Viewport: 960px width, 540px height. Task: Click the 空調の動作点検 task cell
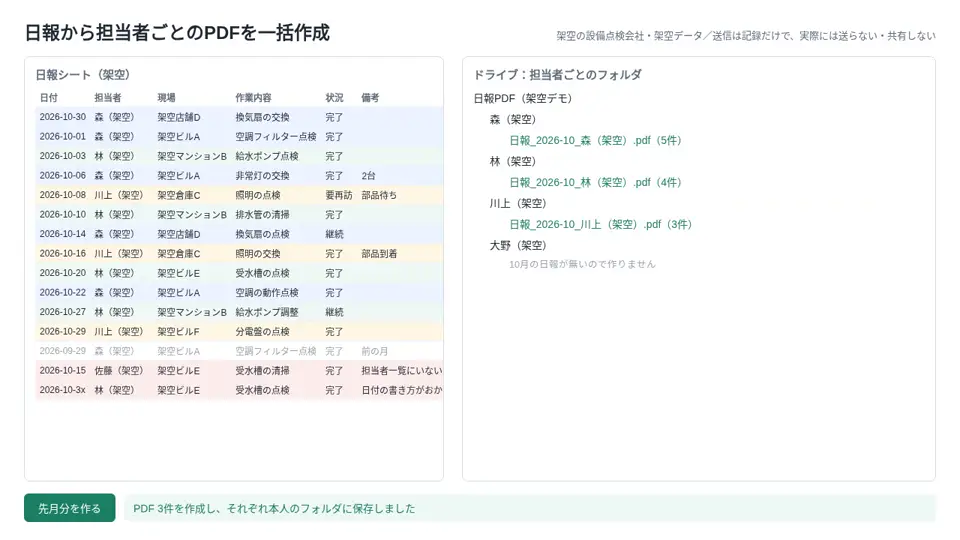tap(267, 293)
